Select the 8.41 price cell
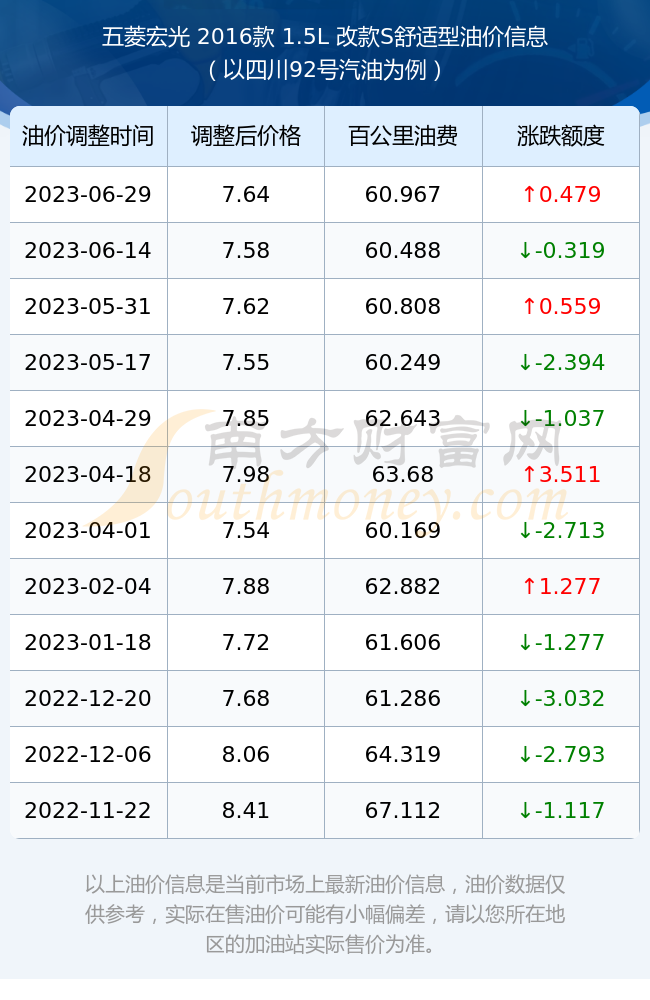Viewport: 650px width, 1000px height. [246, 811]
